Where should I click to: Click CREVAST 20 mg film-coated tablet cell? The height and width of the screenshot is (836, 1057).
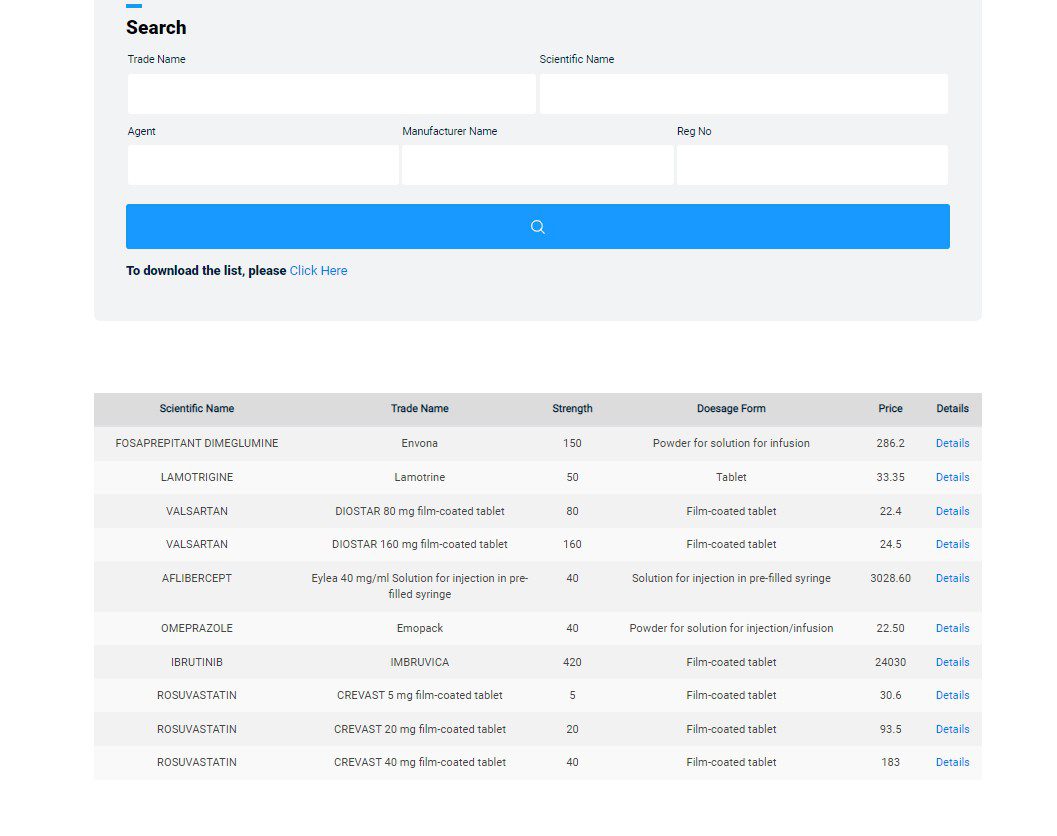[x=419, y=729]
